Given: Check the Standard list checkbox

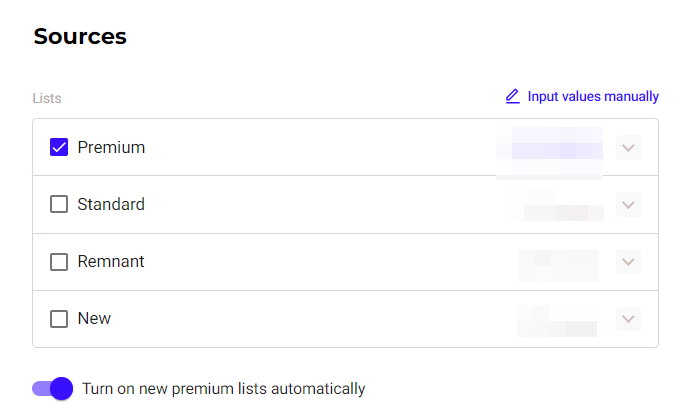Looking at the screenshot, I should click(x=59, y=204).
